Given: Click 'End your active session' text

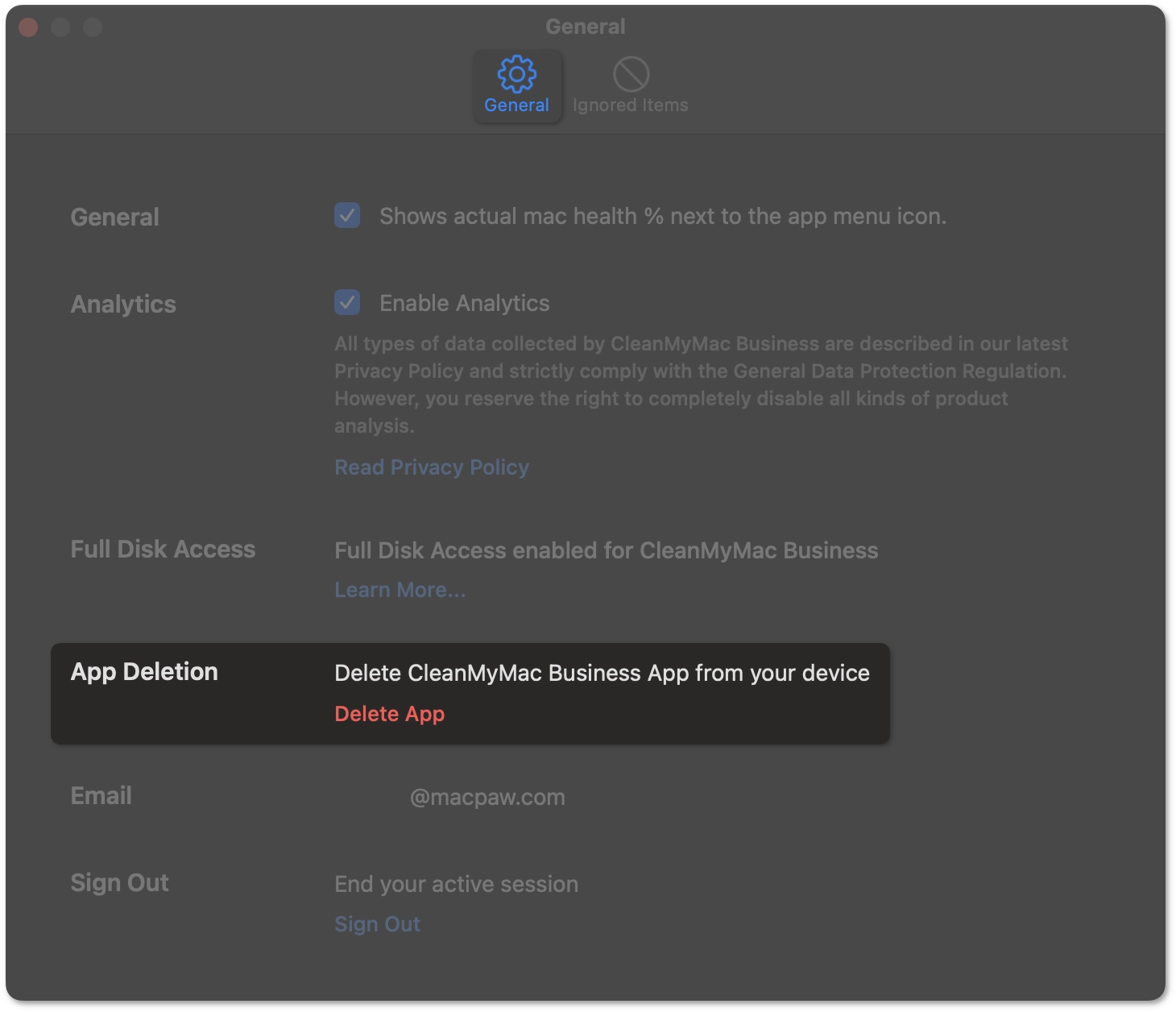Looking at the screenshot, I should tap(456, 885).
